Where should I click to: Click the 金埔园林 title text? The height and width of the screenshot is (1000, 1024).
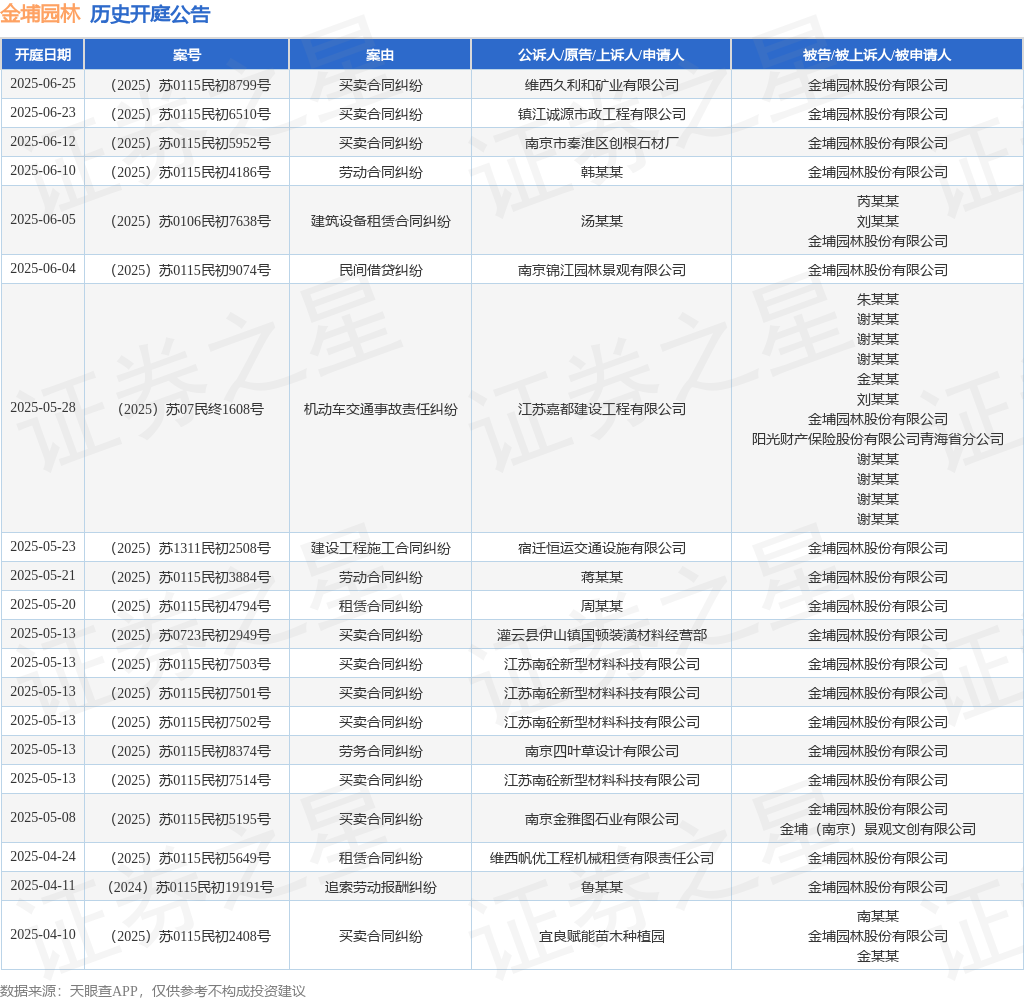[40, 14]
